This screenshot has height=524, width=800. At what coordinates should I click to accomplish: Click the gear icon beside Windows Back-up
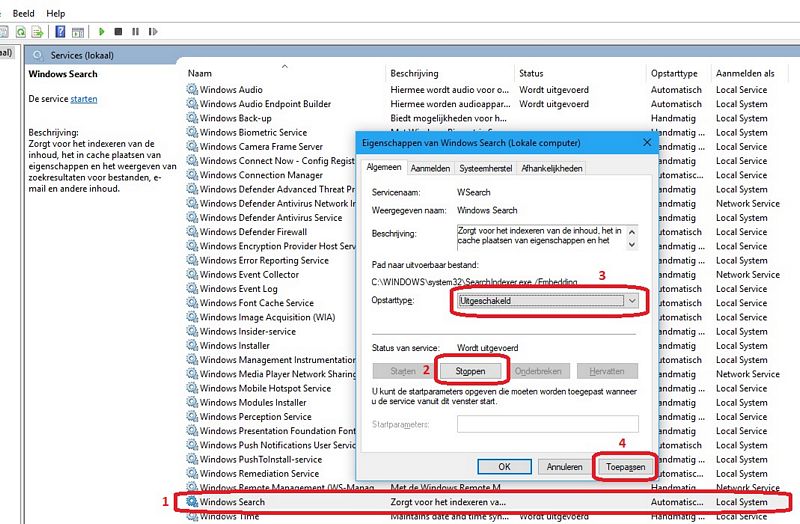[x=192, y=118]
